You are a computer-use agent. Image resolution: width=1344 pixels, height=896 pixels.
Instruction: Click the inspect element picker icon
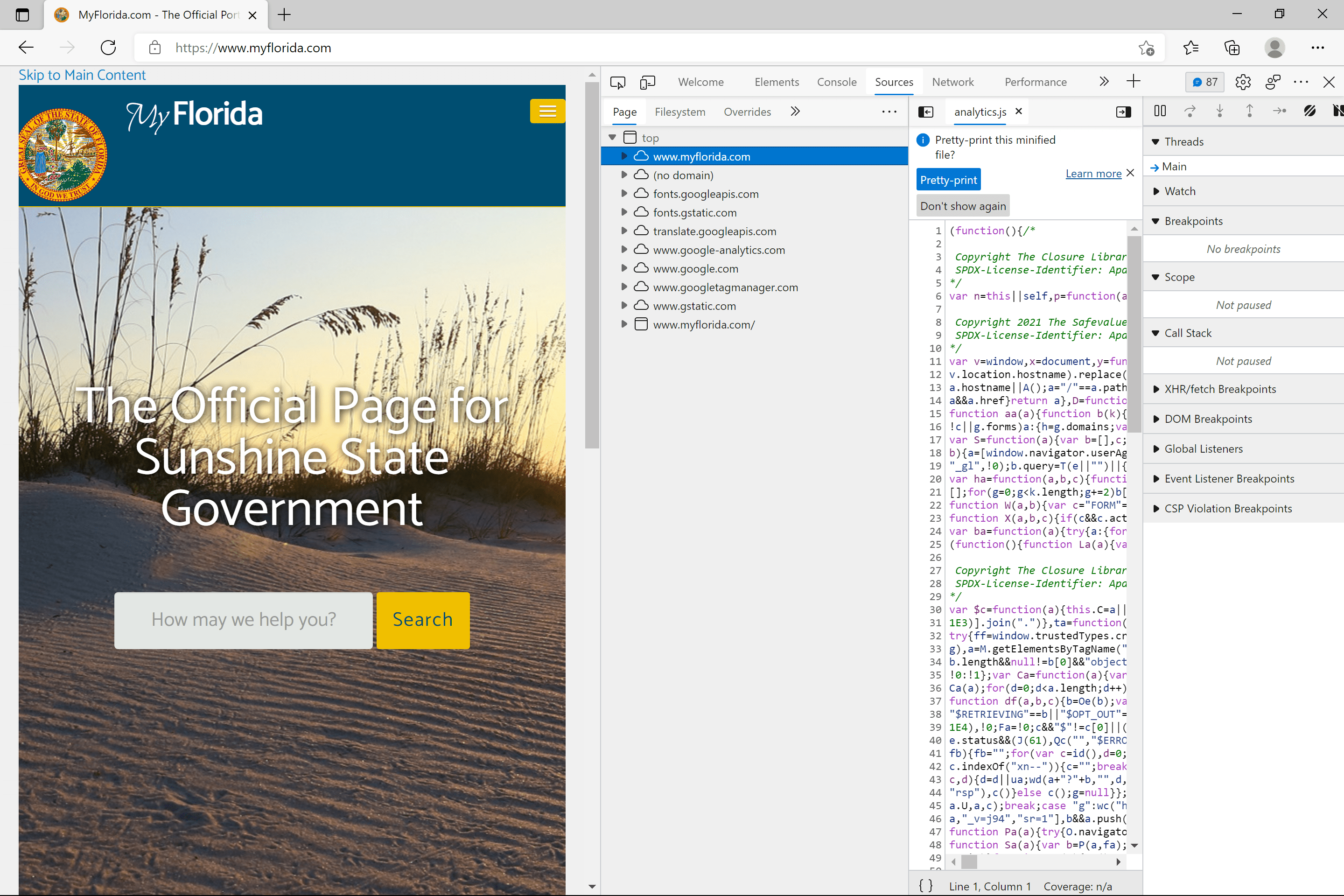click(x=617, y=82)
